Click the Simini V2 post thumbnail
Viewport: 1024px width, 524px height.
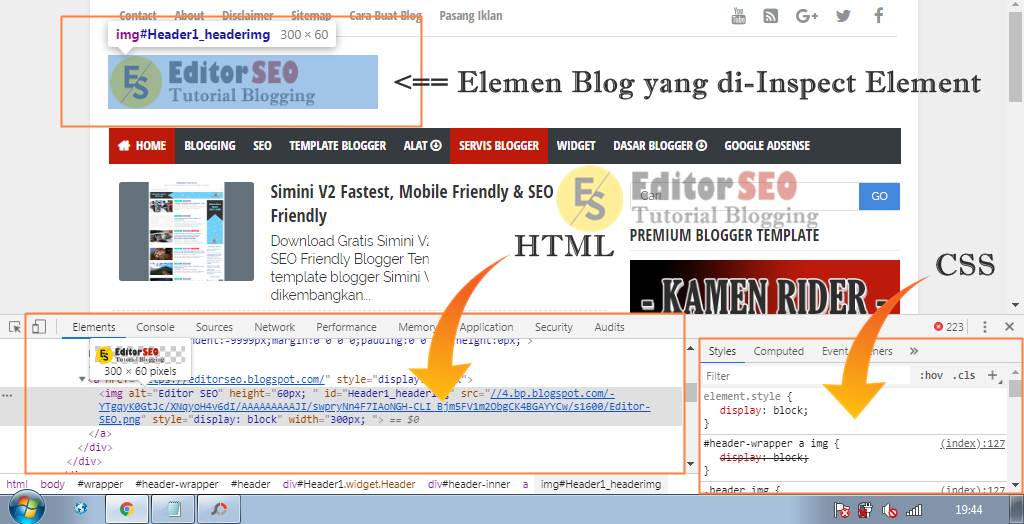pyautogui.click(x=186, y=231)
